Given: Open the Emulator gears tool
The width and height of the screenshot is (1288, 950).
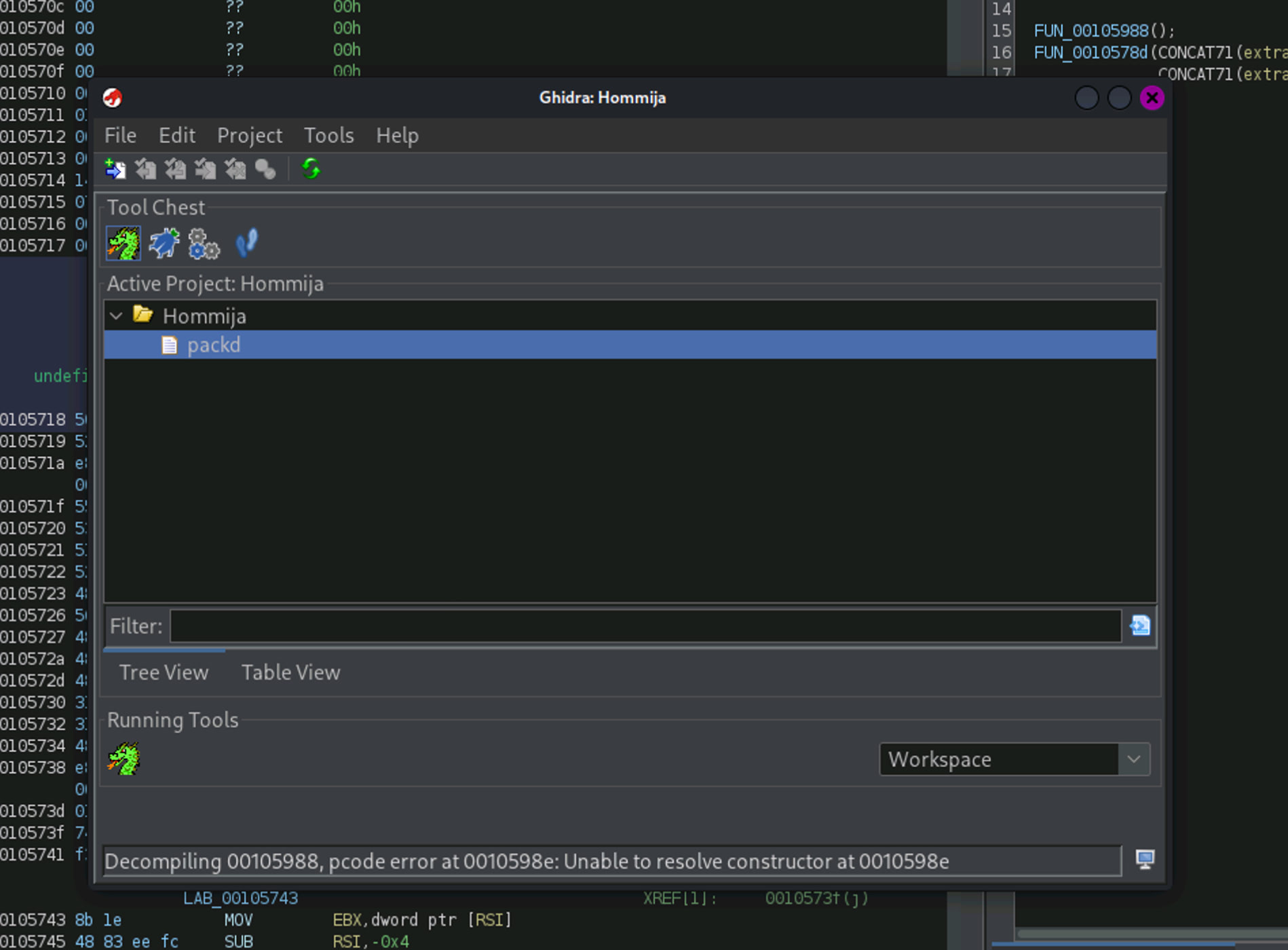Looking at the screenshot, I should [x=204, y=244].
